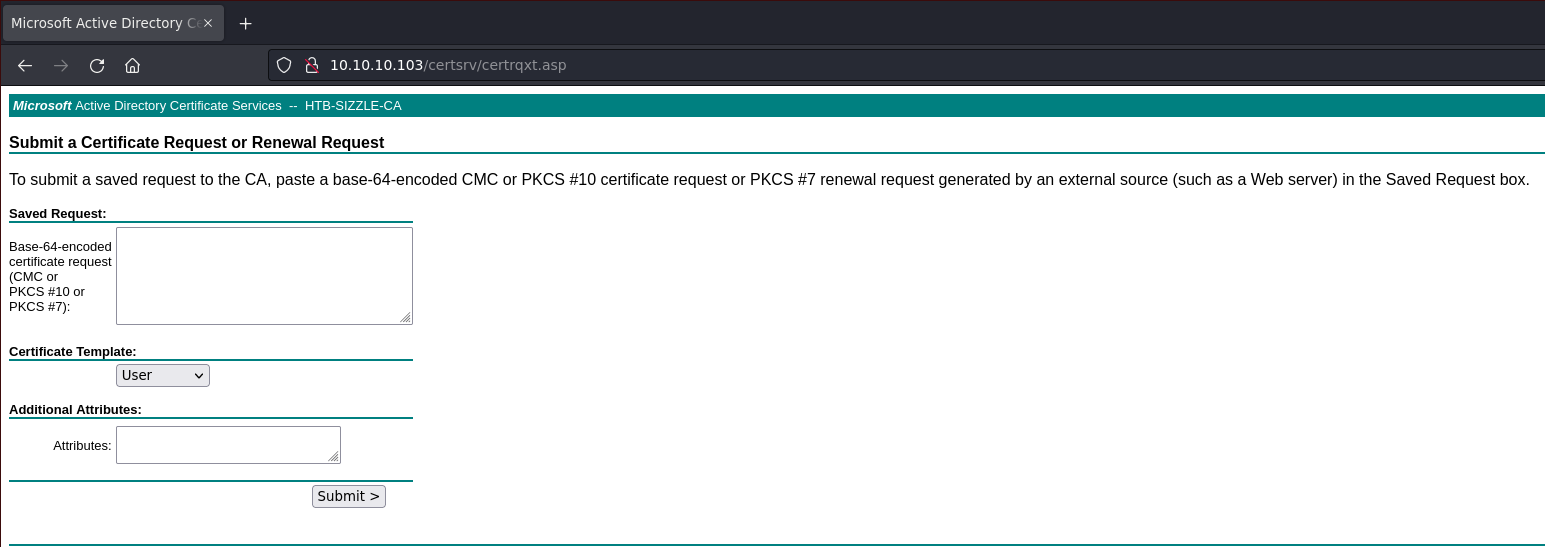This screenshot has height=547, width=1545.
Task: Open the browser home page
Action: click(132, 66)
